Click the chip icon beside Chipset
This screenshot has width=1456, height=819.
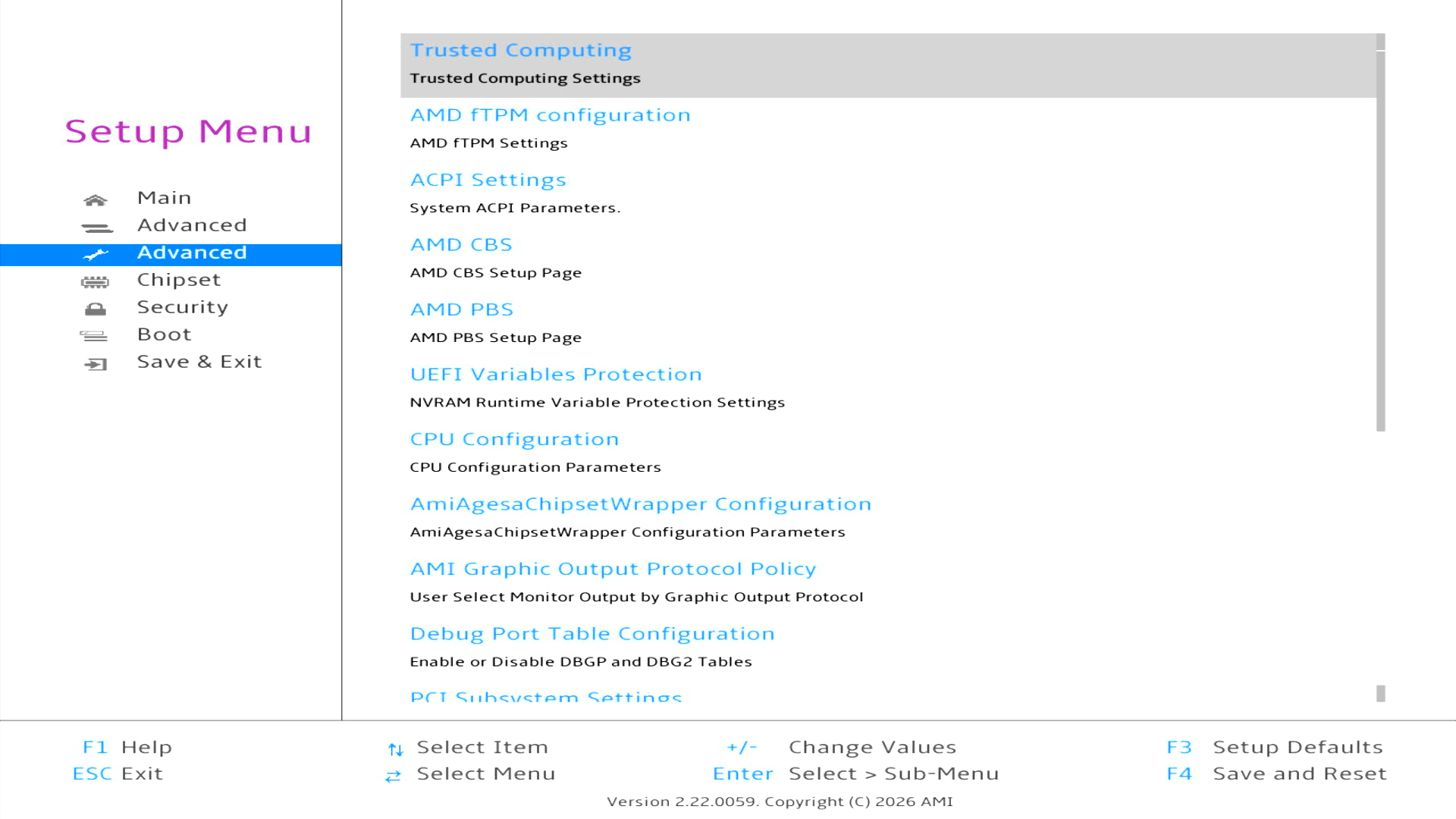(x=95, y=282)
